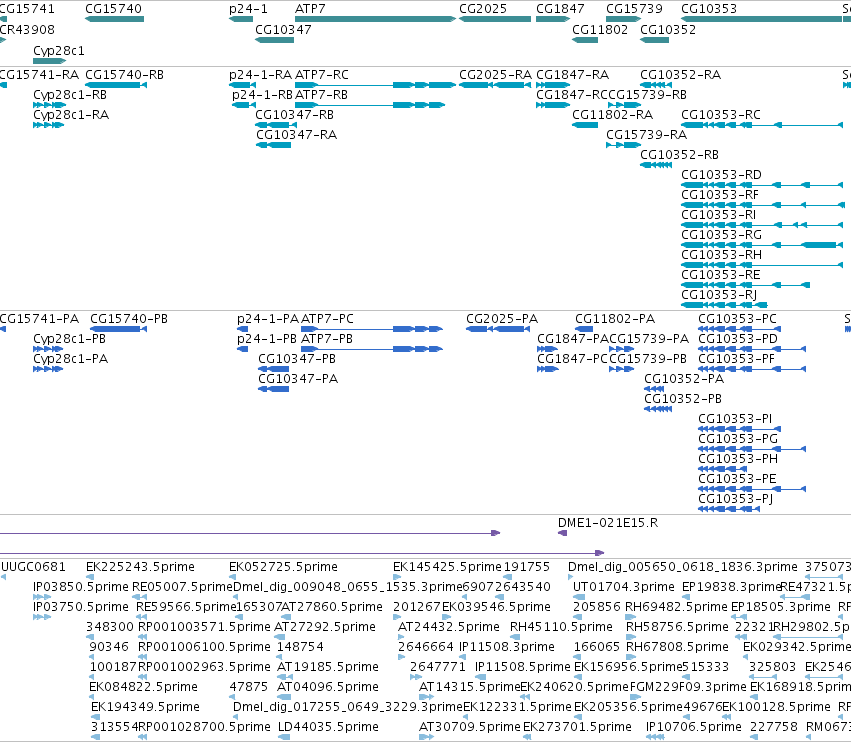Open the IP10706.5prime EST label
The width and height of the screenshot is (851, 742).
click(x=694, y=726)
